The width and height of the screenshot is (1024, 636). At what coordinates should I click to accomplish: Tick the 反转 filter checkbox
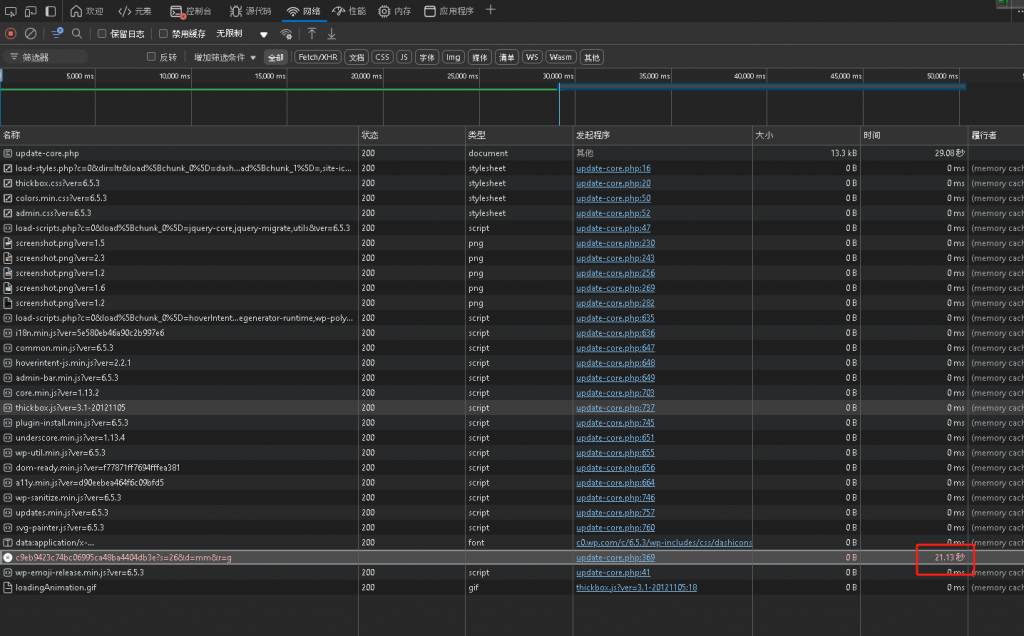tap(152, 57)
